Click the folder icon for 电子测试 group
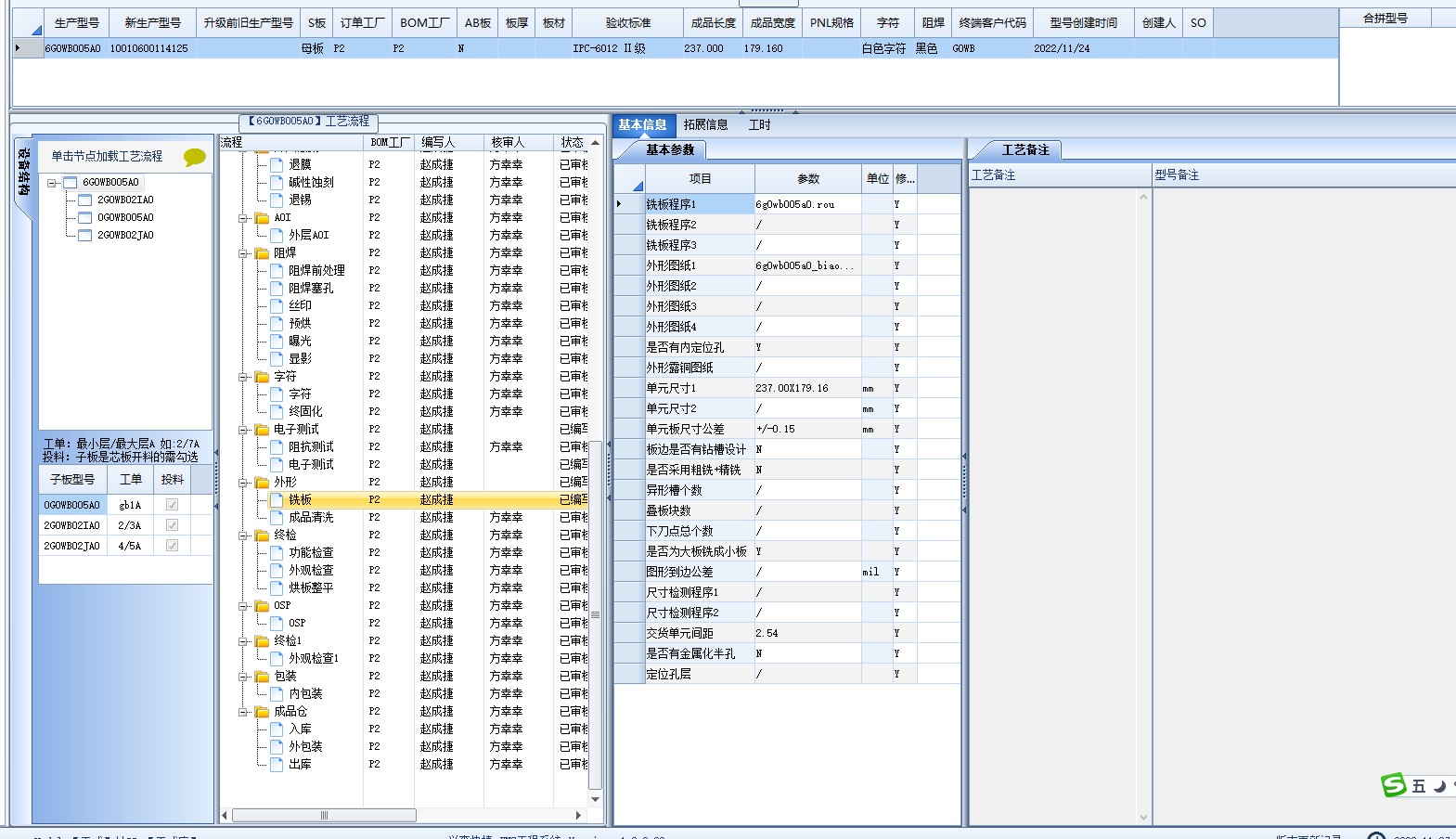 pos(262,429)
